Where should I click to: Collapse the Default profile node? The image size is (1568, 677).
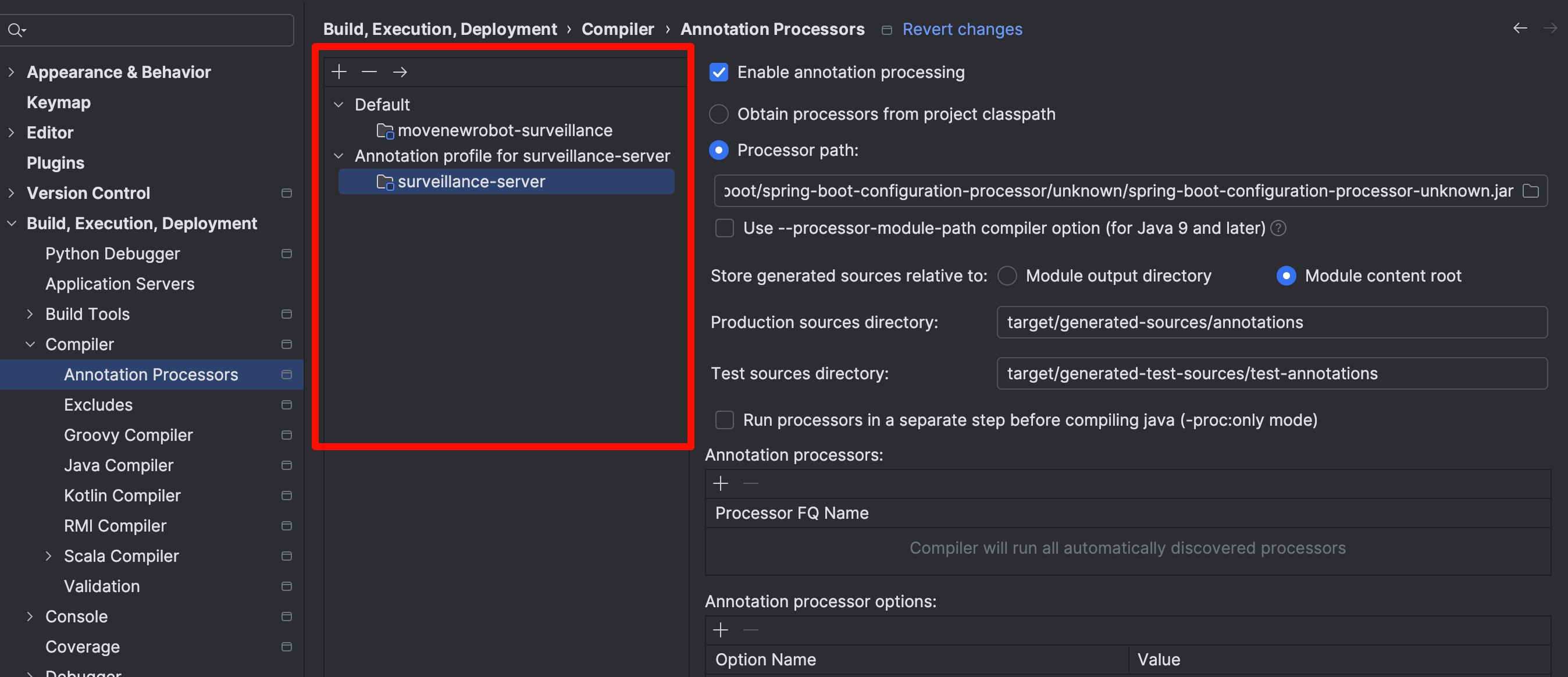click(x=339, y=105)
